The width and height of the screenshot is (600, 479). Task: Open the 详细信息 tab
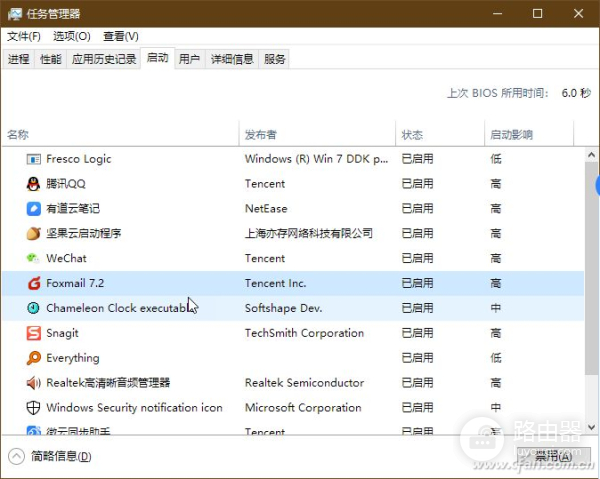232,59
